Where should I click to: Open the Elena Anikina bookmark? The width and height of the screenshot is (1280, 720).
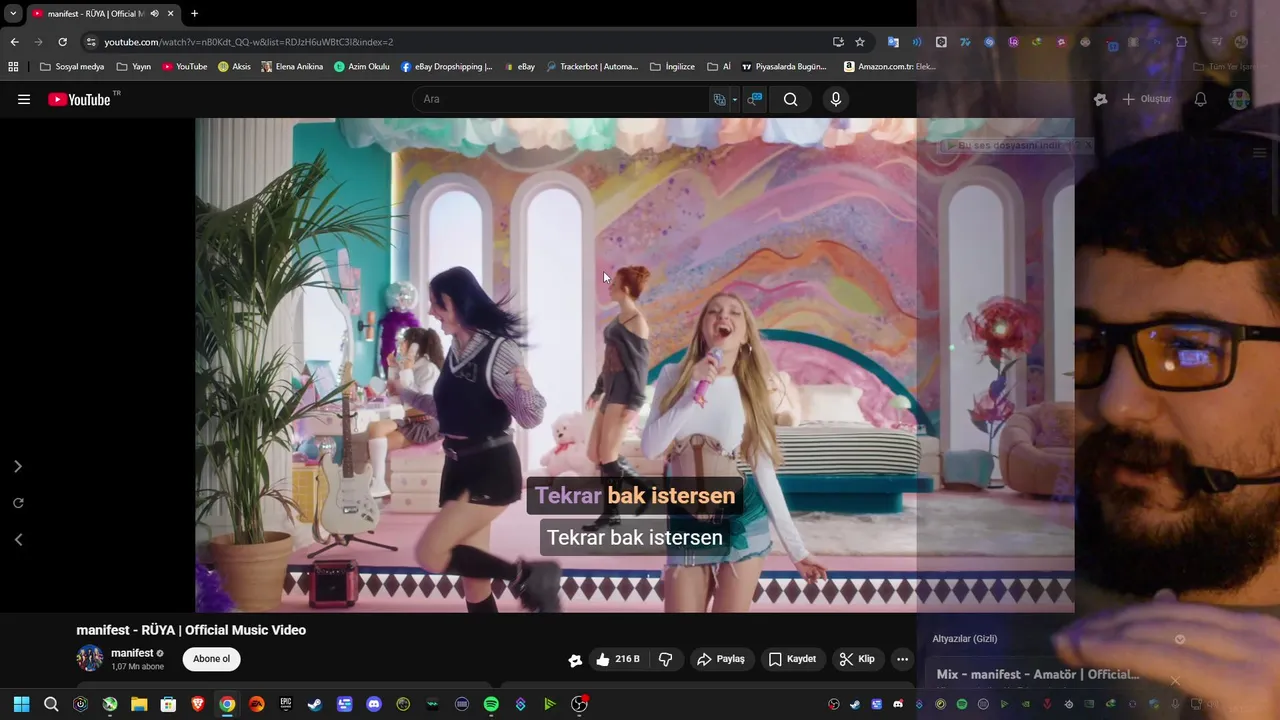(292, 67)
